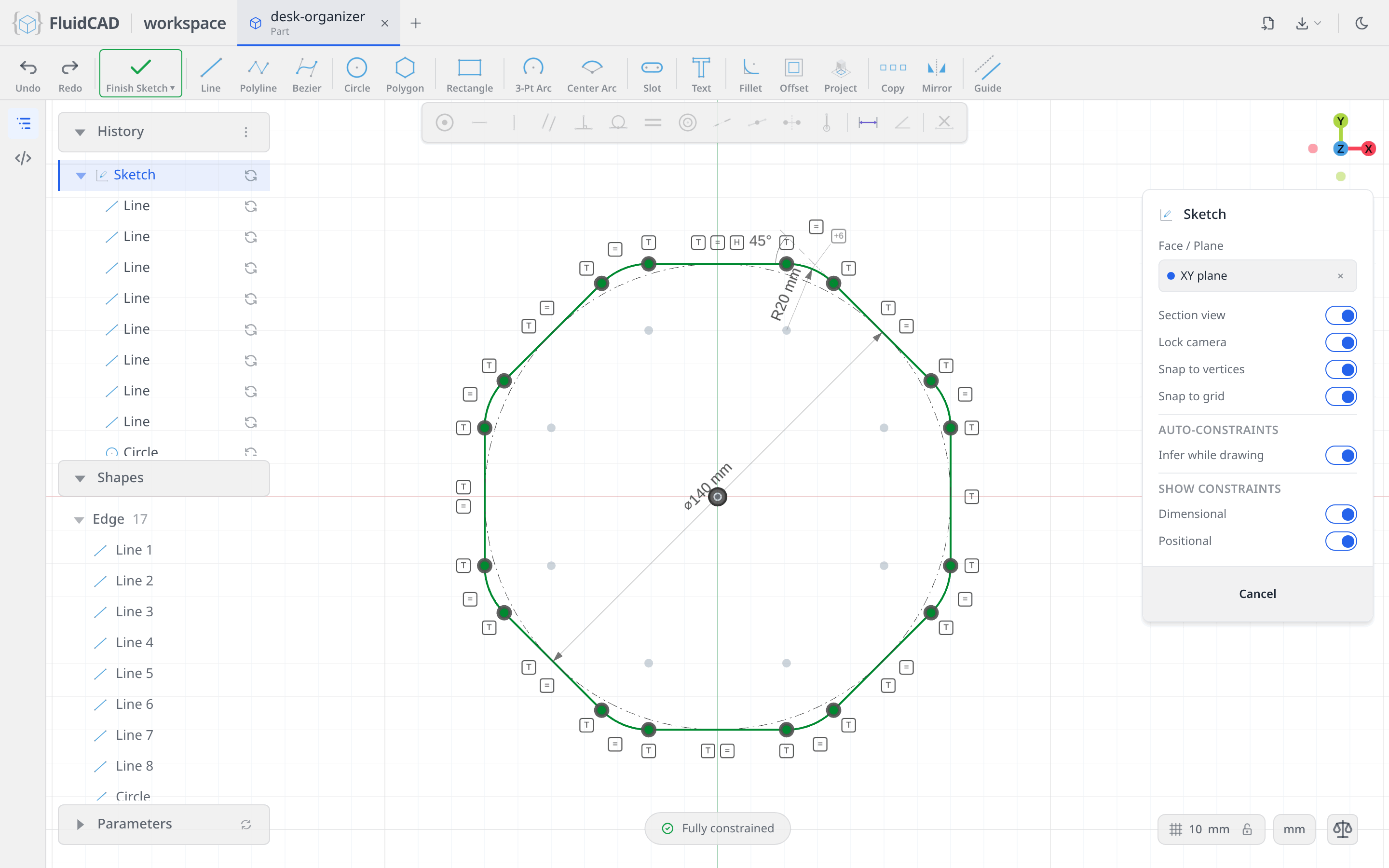The height and width of the screenshot is (868, 1389).
Task: Select the Polyline tool
Action: (x=259, y=74)
